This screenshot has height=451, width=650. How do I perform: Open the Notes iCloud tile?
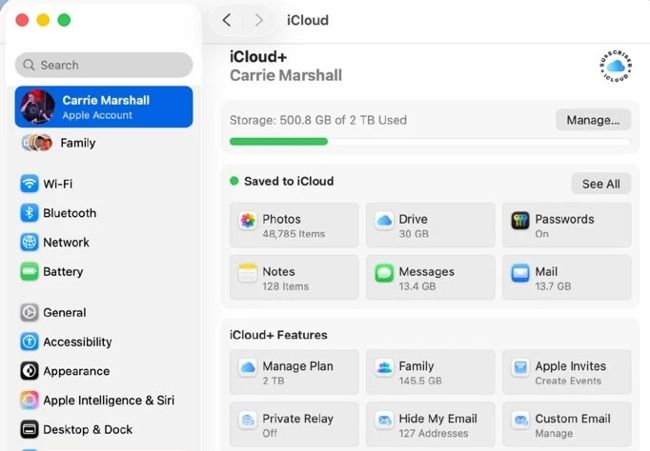click(294, 277)
